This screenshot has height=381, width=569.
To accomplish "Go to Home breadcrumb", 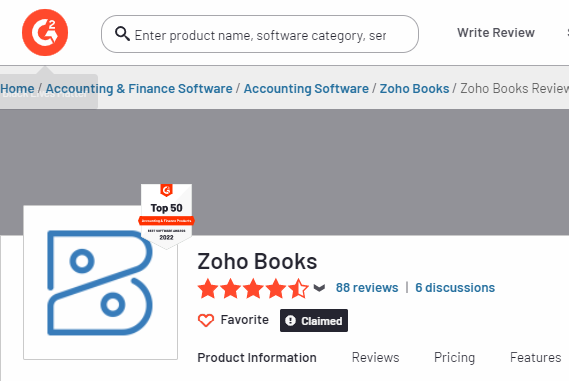I will tap(17, 89).
